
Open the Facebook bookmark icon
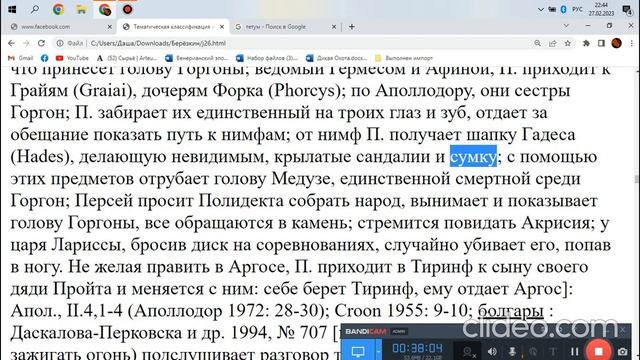coord(44,58)
